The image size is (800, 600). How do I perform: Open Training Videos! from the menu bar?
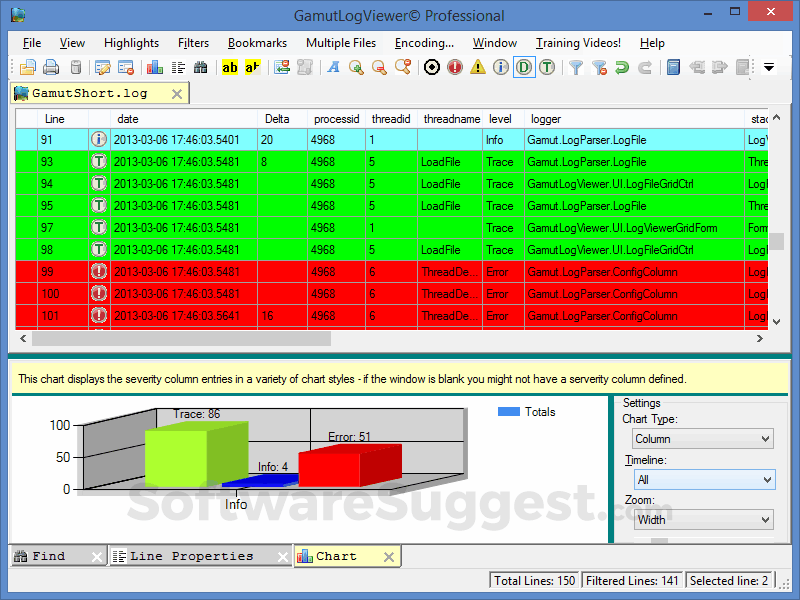[578, 43]
